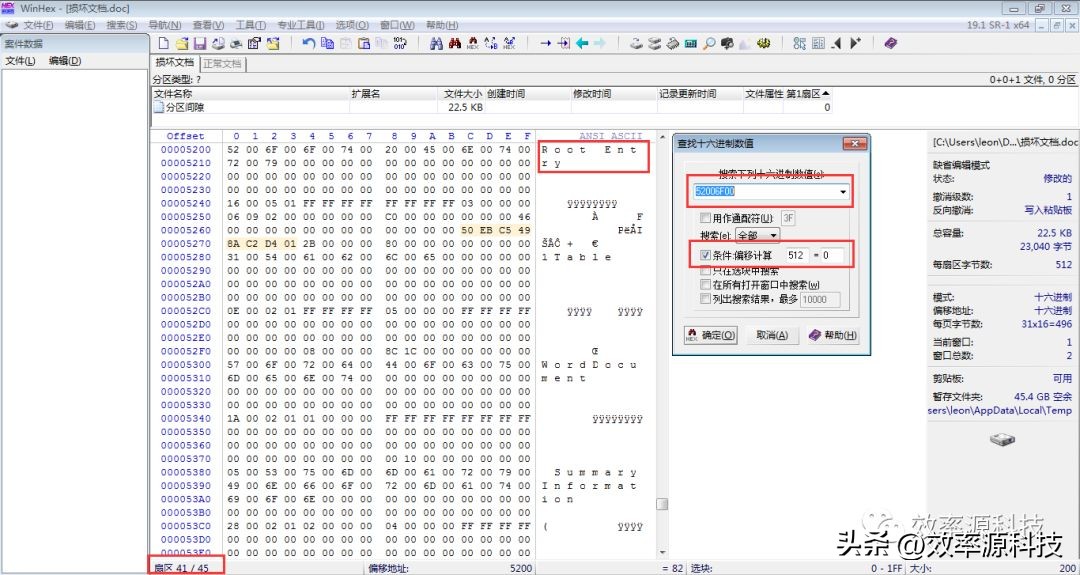Switch to the 正常文档 tab

point(222,63)
